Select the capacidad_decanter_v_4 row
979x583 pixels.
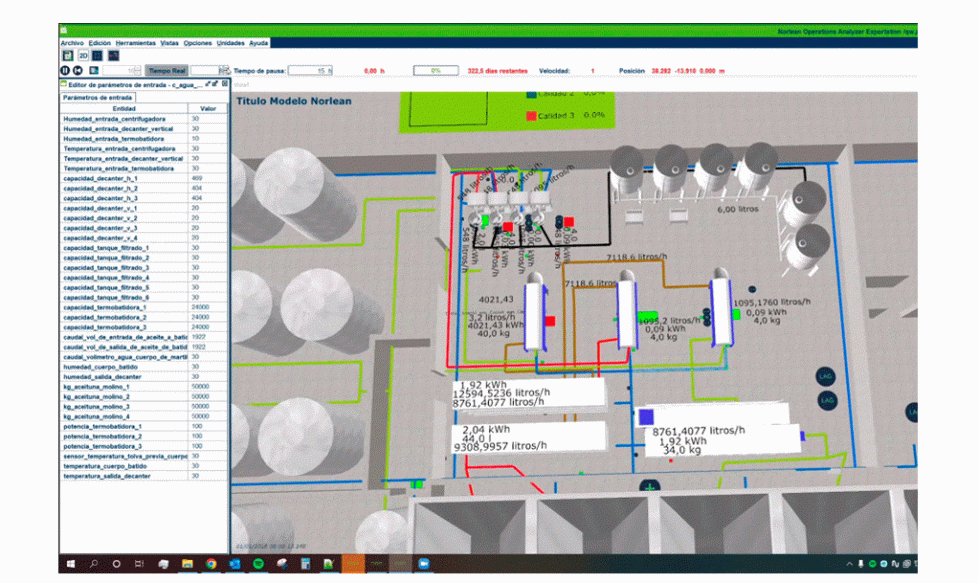tap(144, 238)
